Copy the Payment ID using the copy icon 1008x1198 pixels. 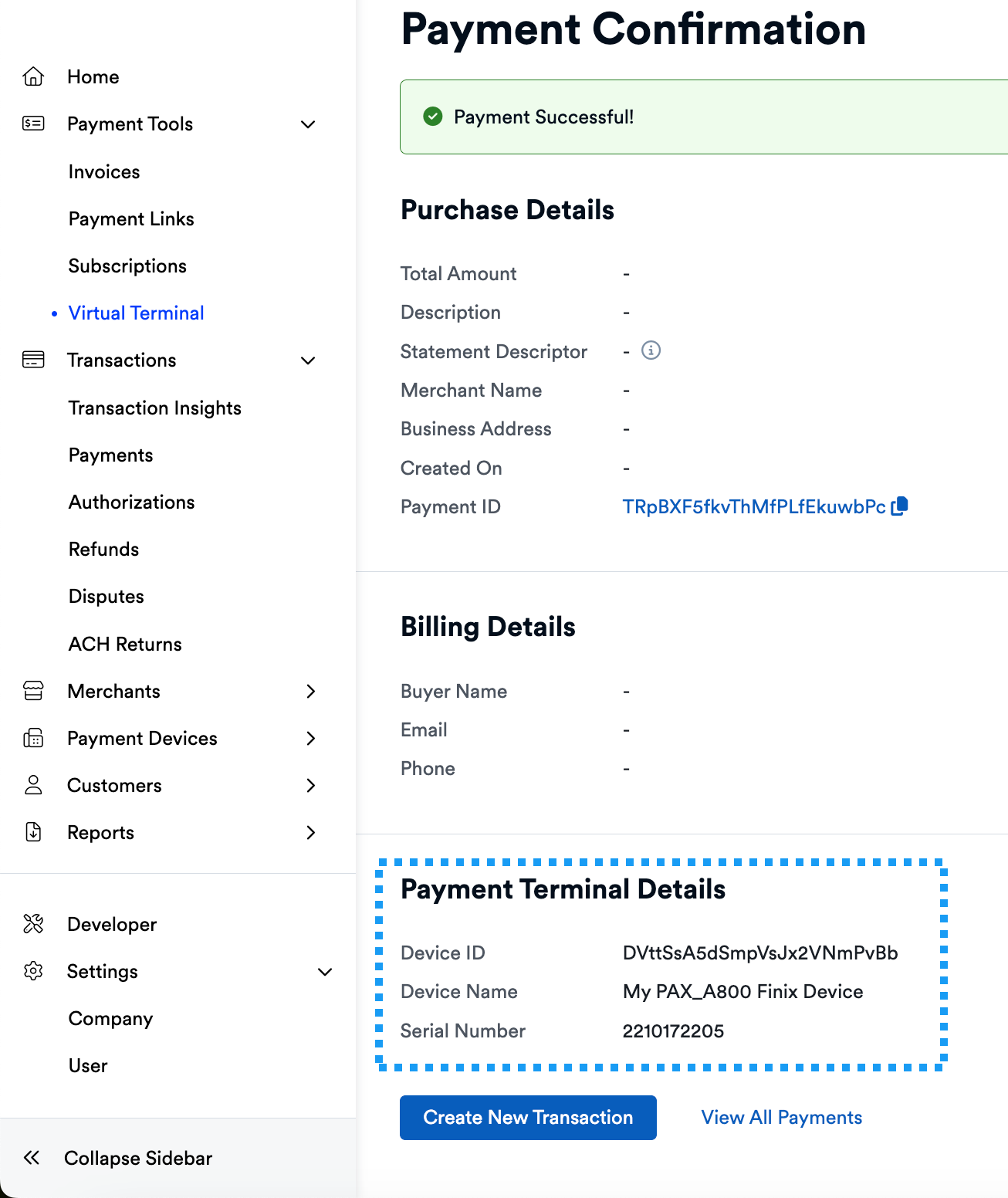(899, 506)
